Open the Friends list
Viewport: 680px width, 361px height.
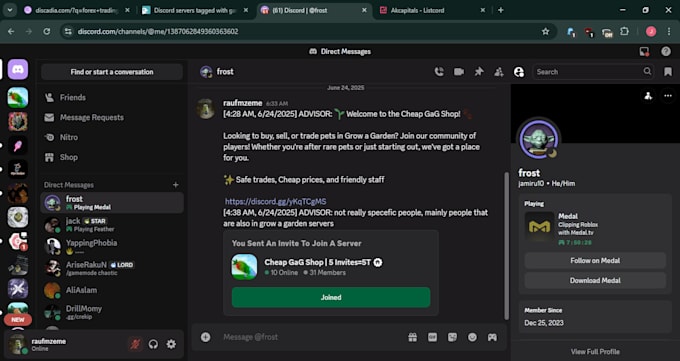point(112,98)
